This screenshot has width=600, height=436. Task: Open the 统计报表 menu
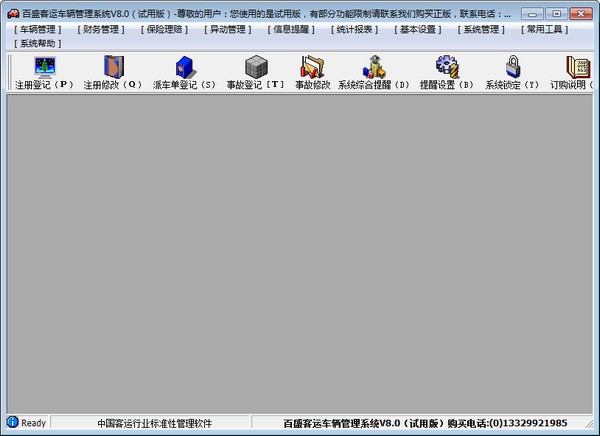point(354,29)
